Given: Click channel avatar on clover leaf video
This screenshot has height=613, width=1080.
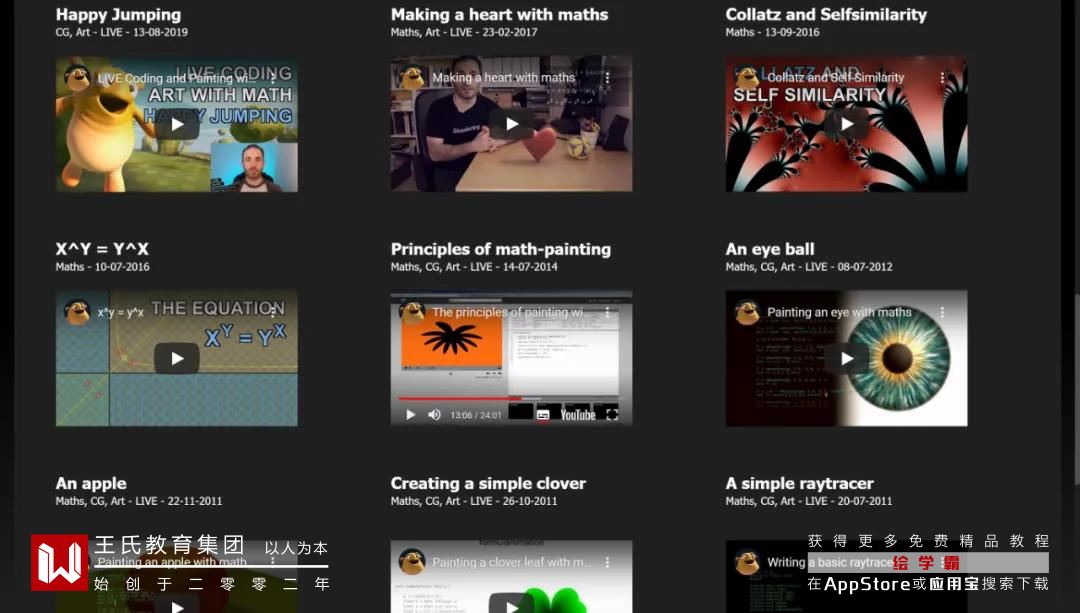Looking at the screenshot, I should tap(412, 562).
